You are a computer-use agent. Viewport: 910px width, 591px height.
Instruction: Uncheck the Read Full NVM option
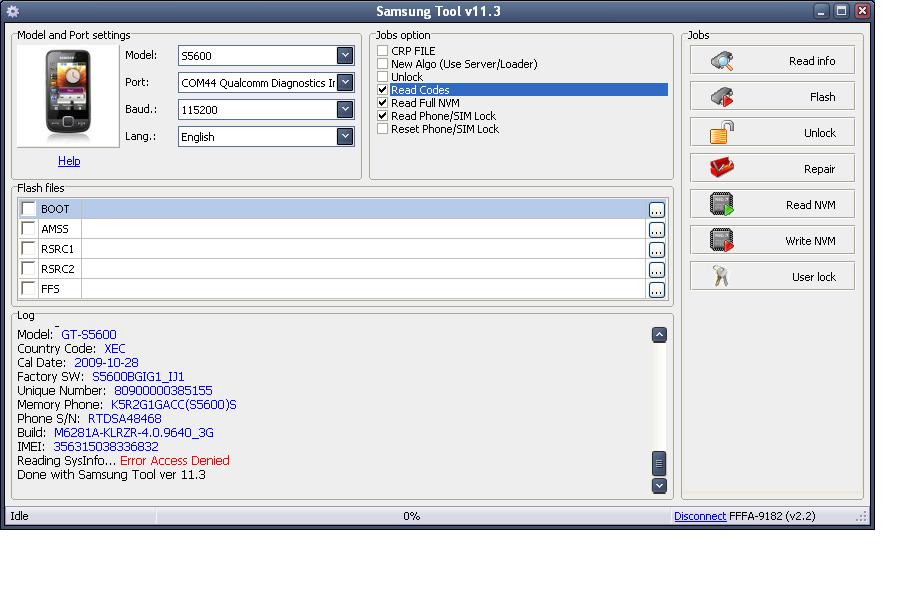click(x=382, y=102)
